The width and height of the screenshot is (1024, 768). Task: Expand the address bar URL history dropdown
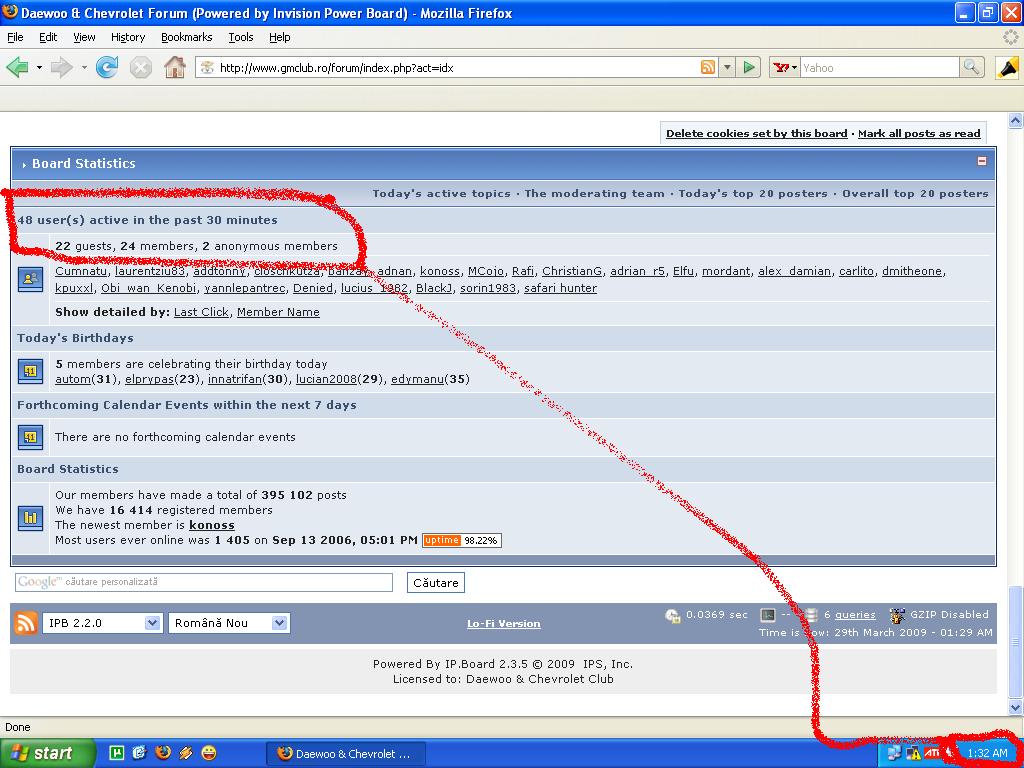[728, 67]
